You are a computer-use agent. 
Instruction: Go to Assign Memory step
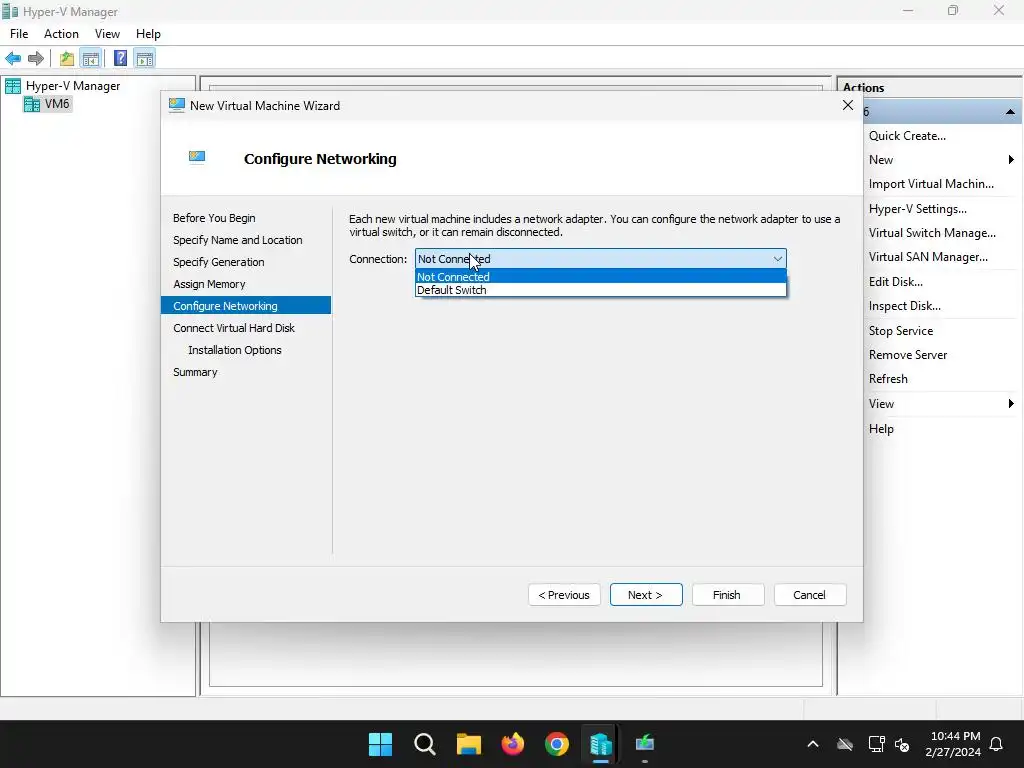tap(209, 284)
